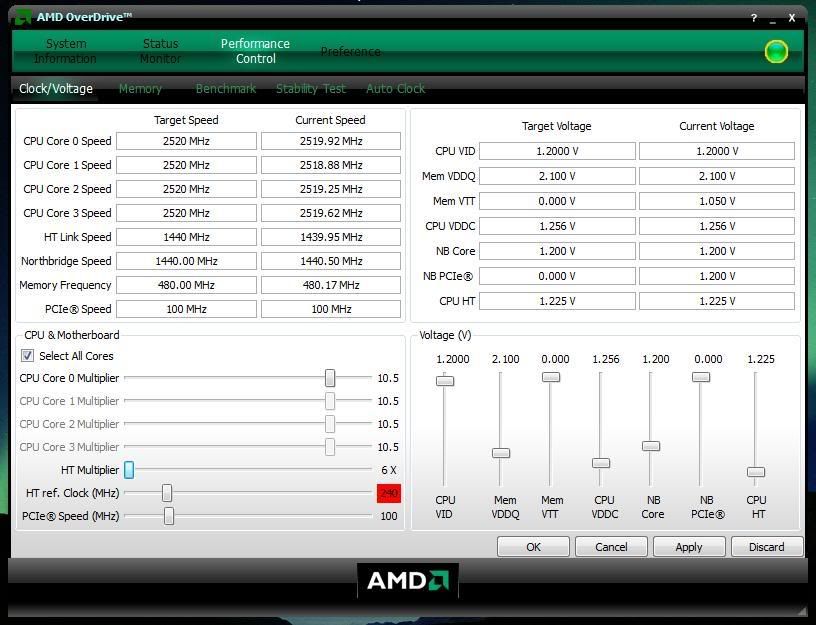Viewport: 816px width, 625px height.
Task: Switch to the Status Monitor tab
Action: (160, 51)
